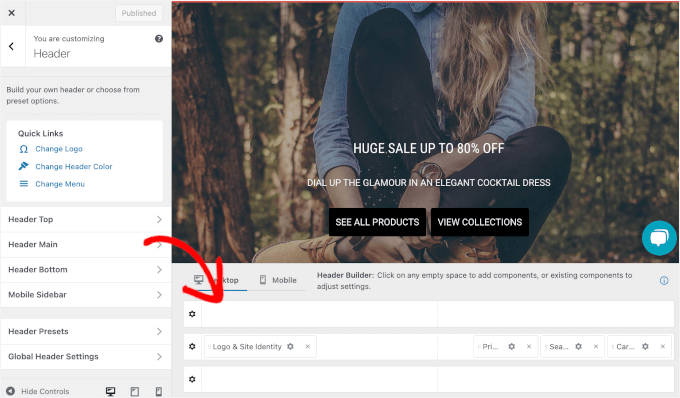Expand Header Top via its chevron
This screenshot has height=398, width=680.
pos(159,219)
